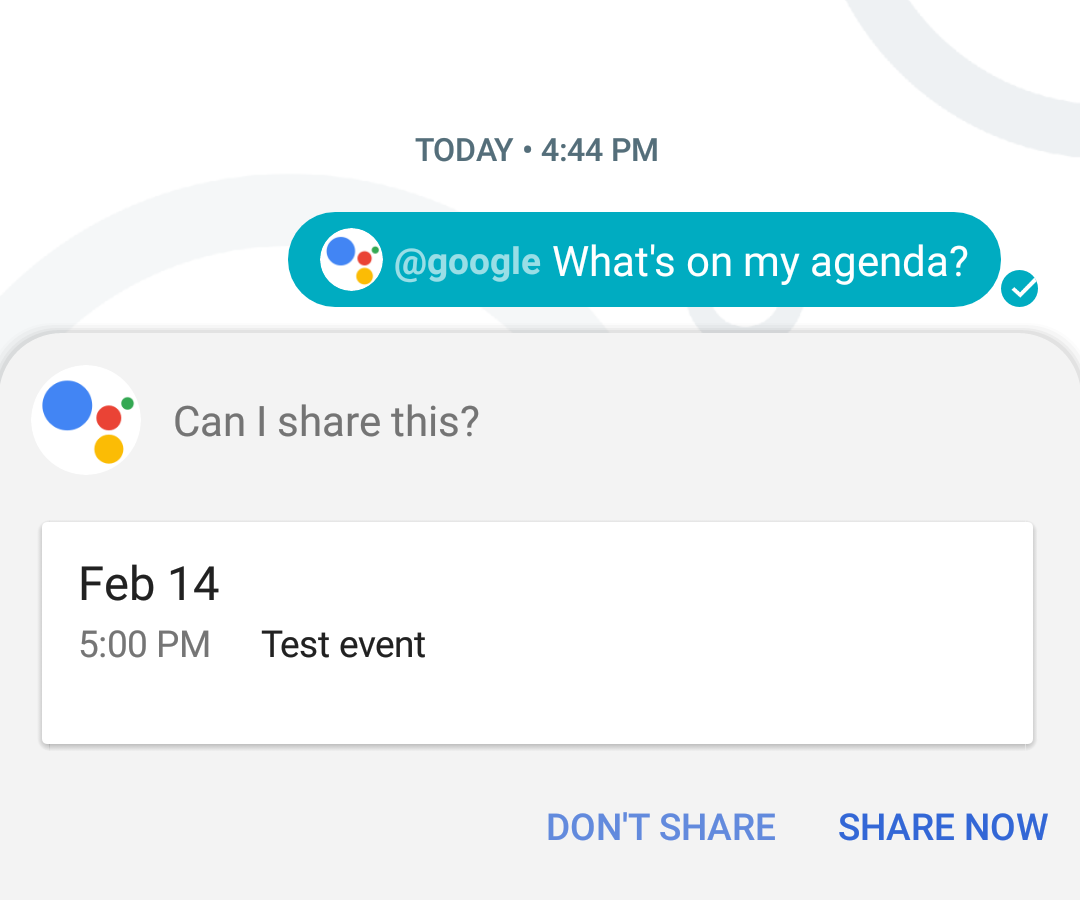This screenshot has height=900, width=1080.
Task: Select the @google mention in the message
Action: click(468, 262)
